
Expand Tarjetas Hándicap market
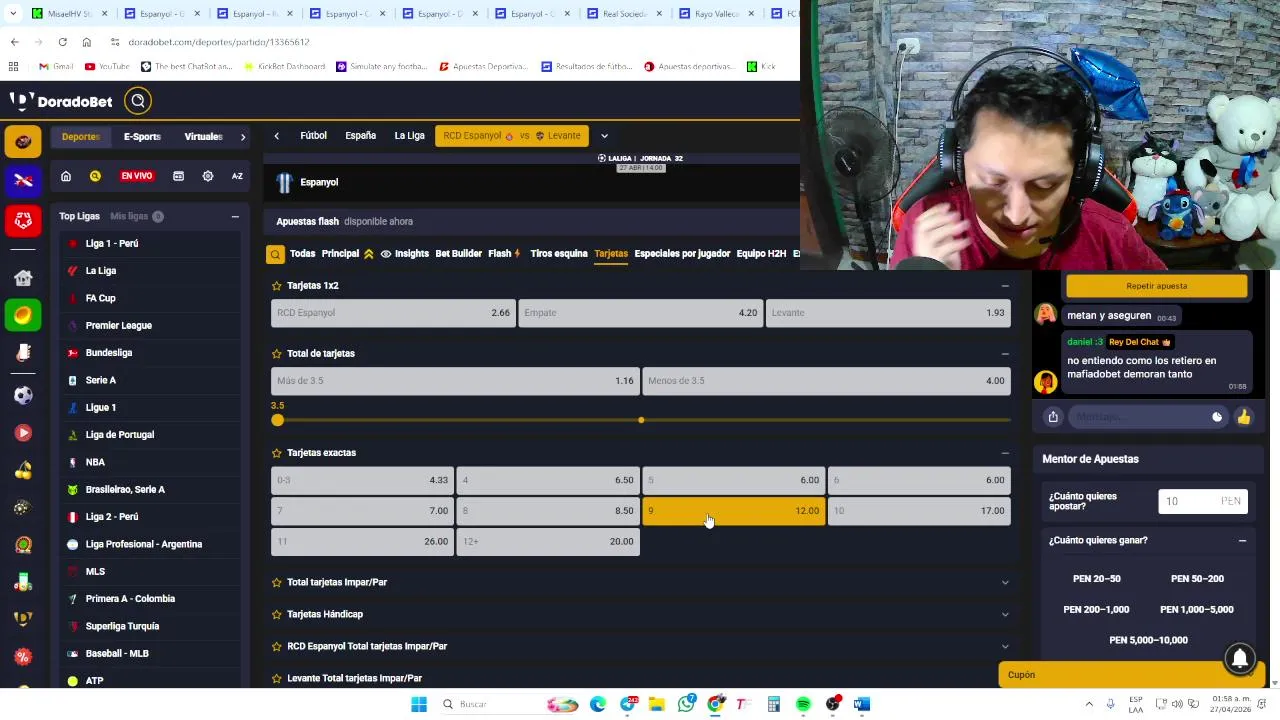640,614
